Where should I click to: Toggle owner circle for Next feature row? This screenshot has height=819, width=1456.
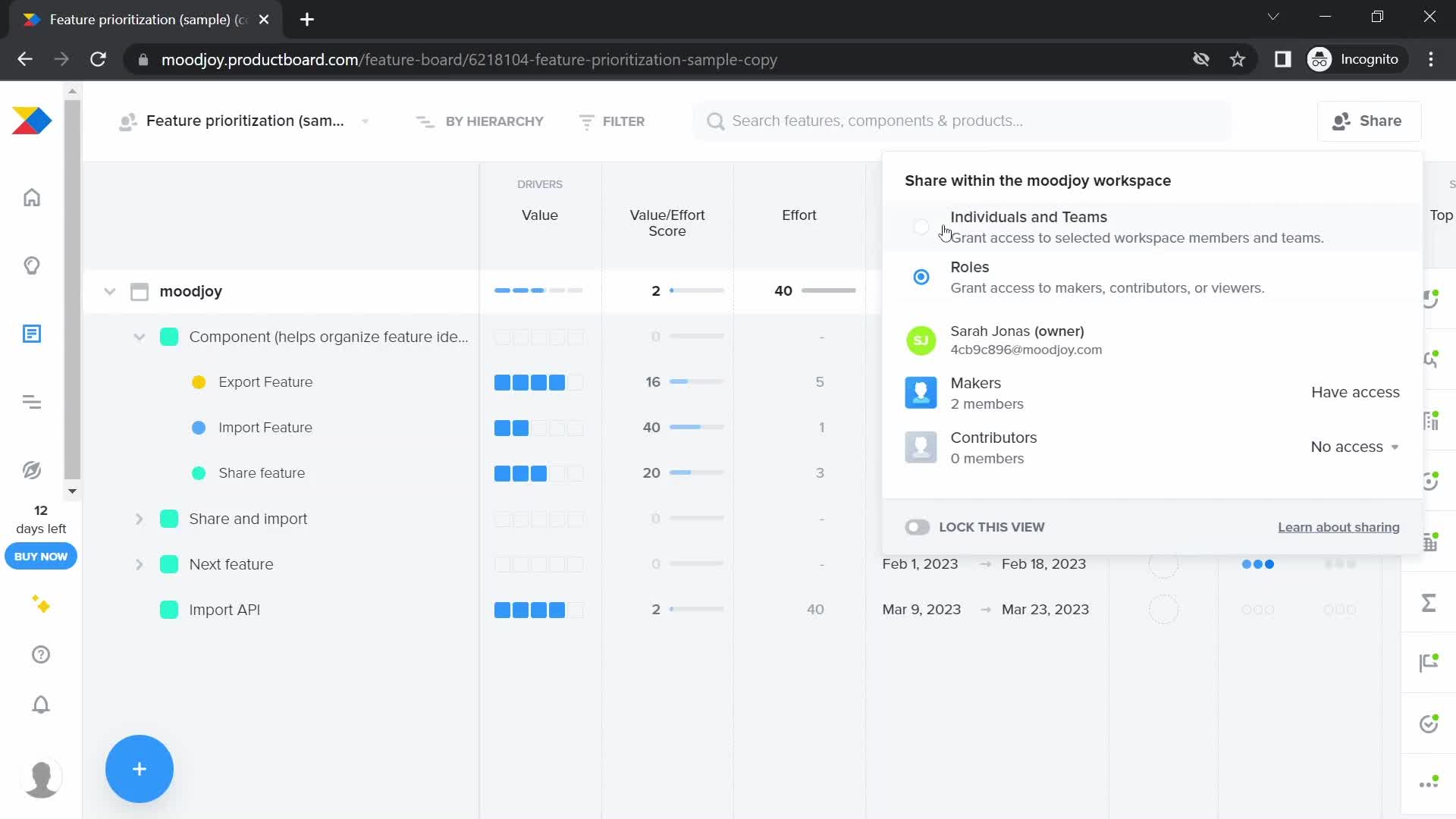(x=1163, y=564)
